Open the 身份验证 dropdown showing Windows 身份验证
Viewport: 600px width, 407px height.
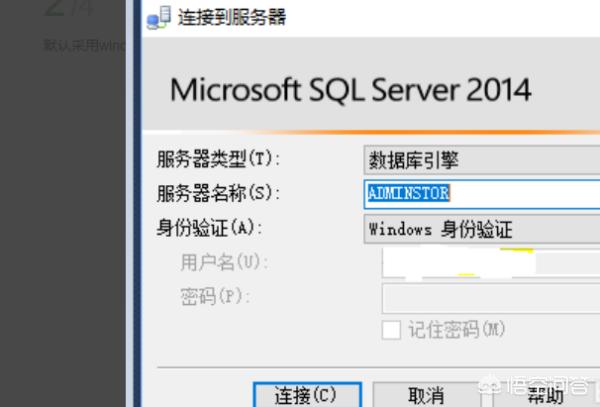coord(482,229)
